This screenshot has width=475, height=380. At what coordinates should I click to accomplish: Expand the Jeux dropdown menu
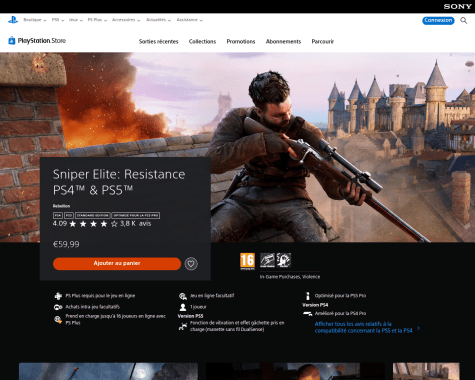pyautogui.click(x=76, y=20)
